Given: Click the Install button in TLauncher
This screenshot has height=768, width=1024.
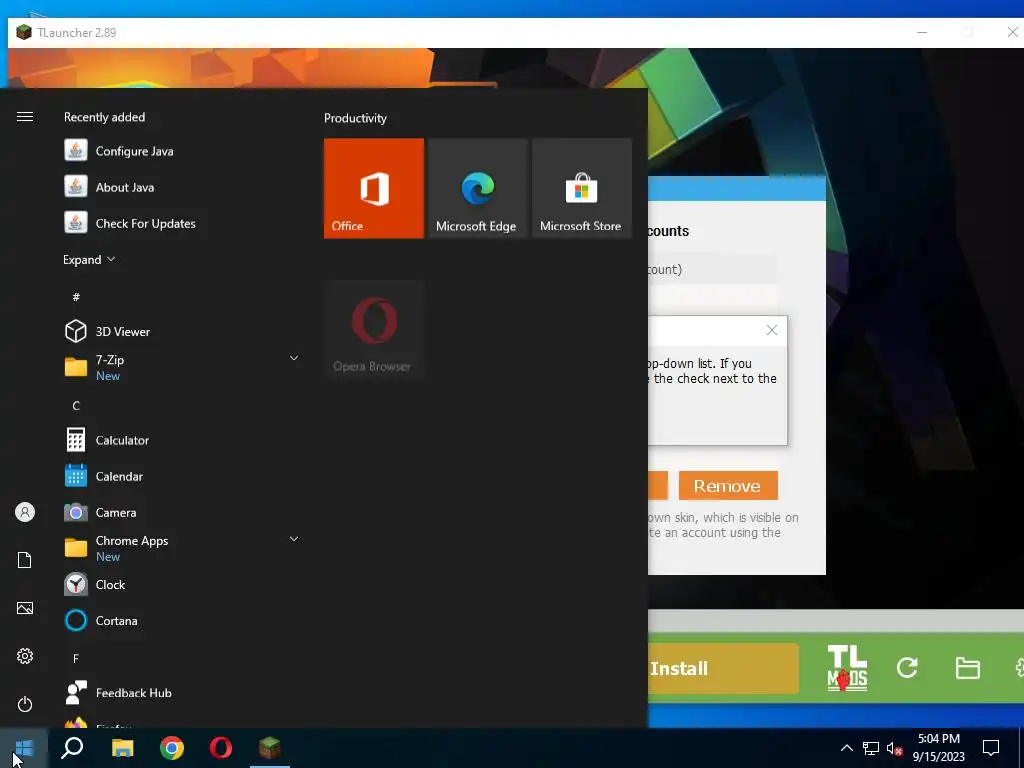Looking at the screenshot, I should pyautogui.click(x=723, y=668).
